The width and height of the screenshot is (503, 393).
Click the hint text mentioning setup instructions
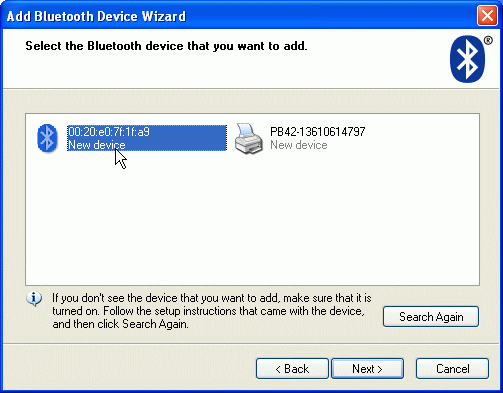(x=211, y=311)
